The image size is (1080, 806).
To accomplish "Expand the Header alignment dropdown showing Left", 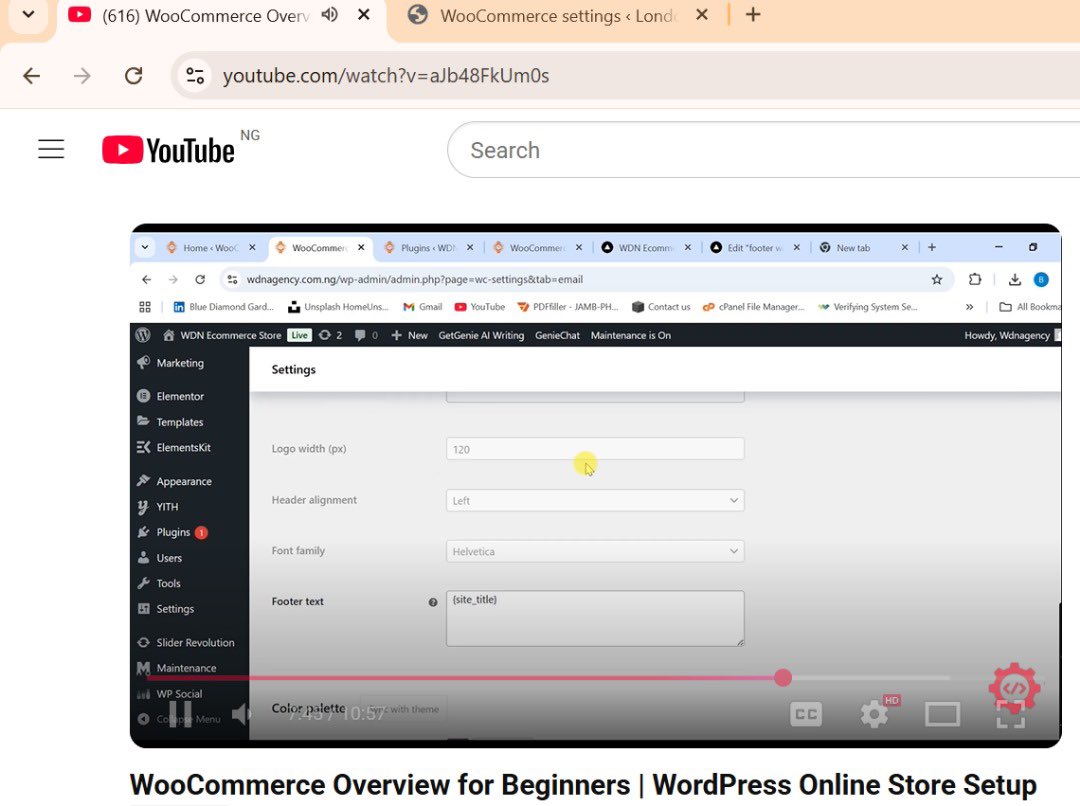I will click(595, 500).
